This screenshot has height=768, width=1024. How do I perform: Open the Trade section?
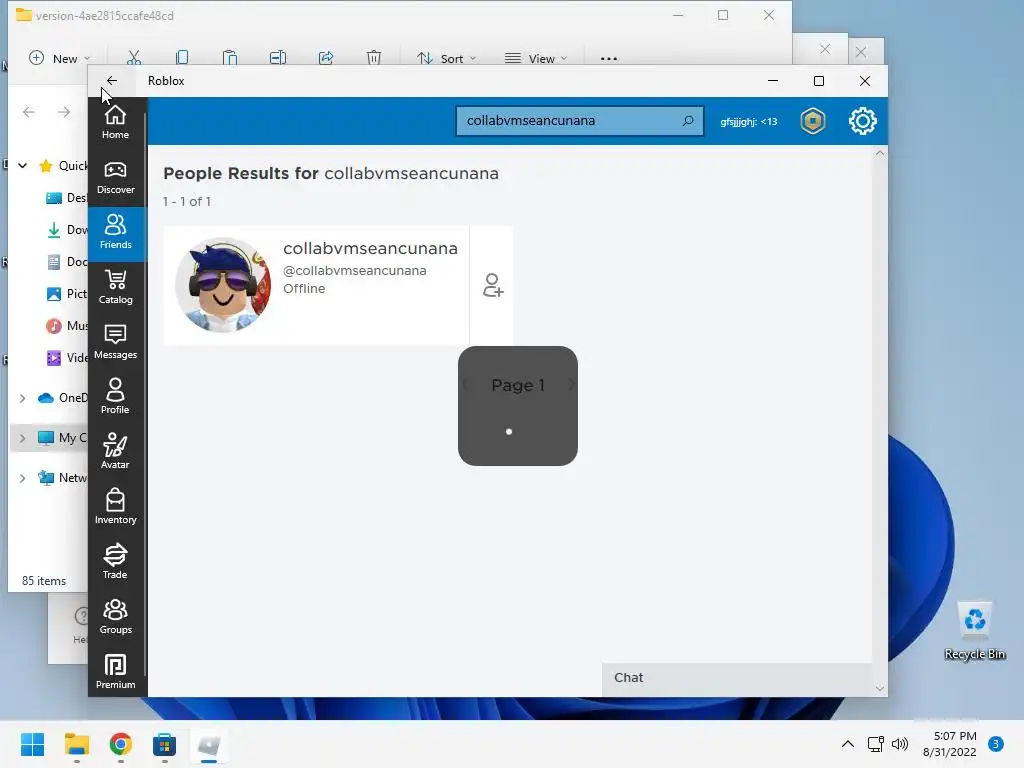tap(116, 562)
